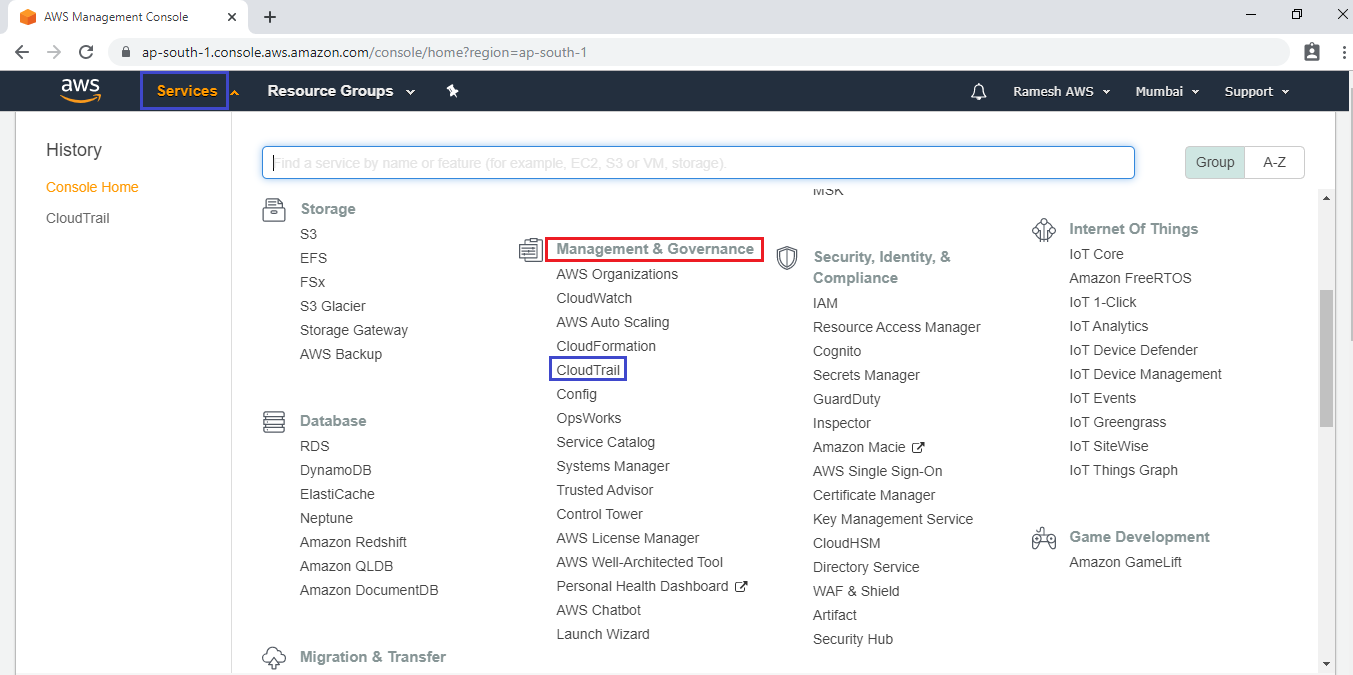The height and width of the screenshot is (675, 1353).
Task: Click the Game Development controller icon
Action: pos(1043,538)
